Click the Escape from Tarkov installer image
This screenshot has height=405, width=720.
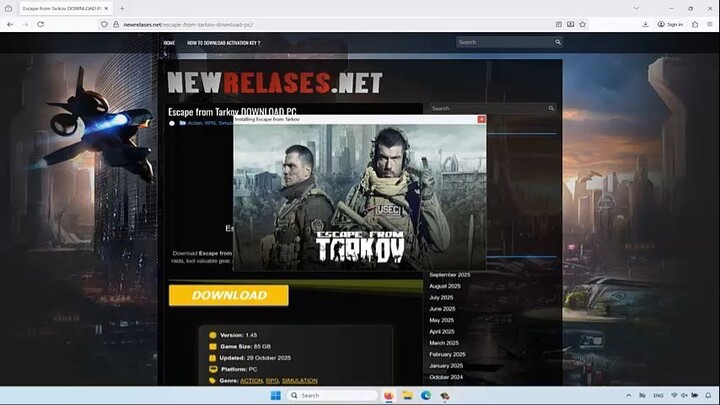[360, 197]
